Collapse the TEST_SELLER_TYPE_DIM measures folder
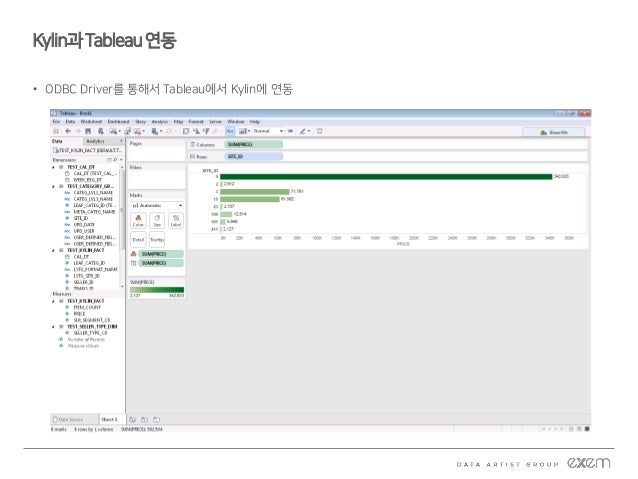Screen dimensions: 638x479 click(53, 327)
